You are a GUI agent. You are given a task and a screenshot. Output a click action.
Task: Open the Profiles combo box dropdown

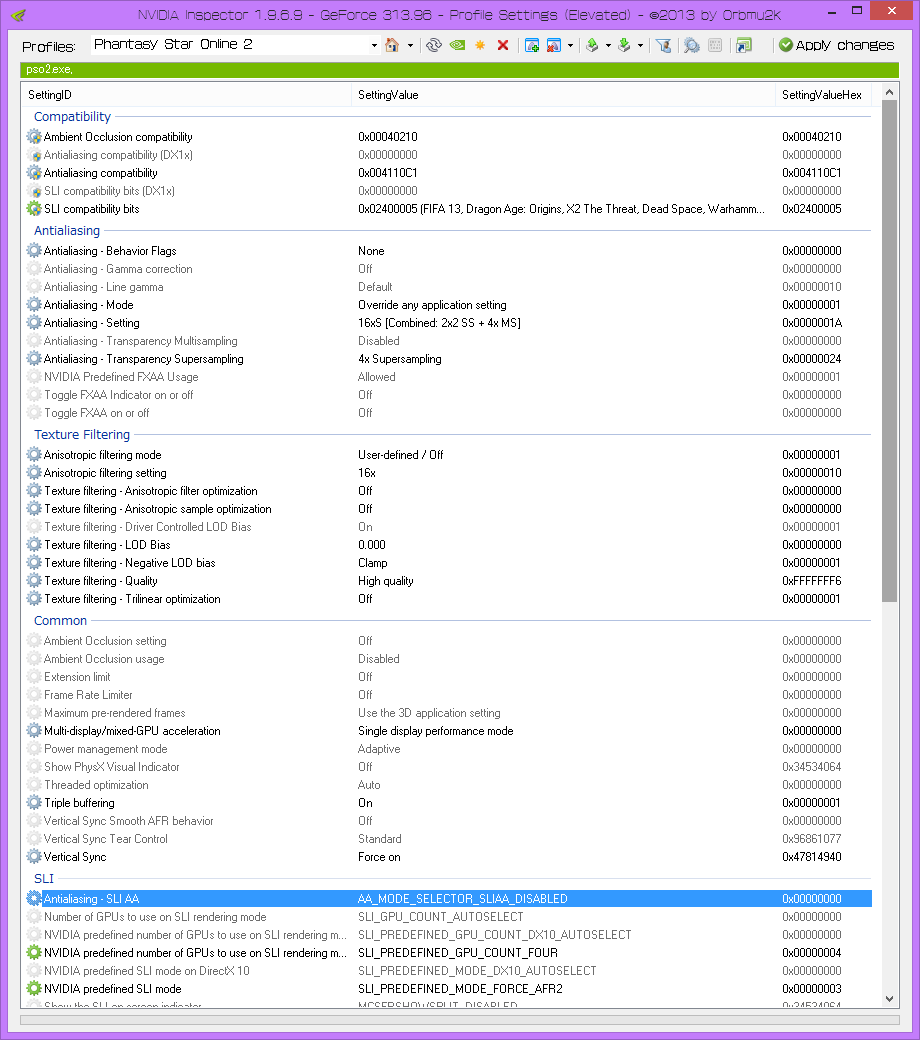tap(374, 46)
